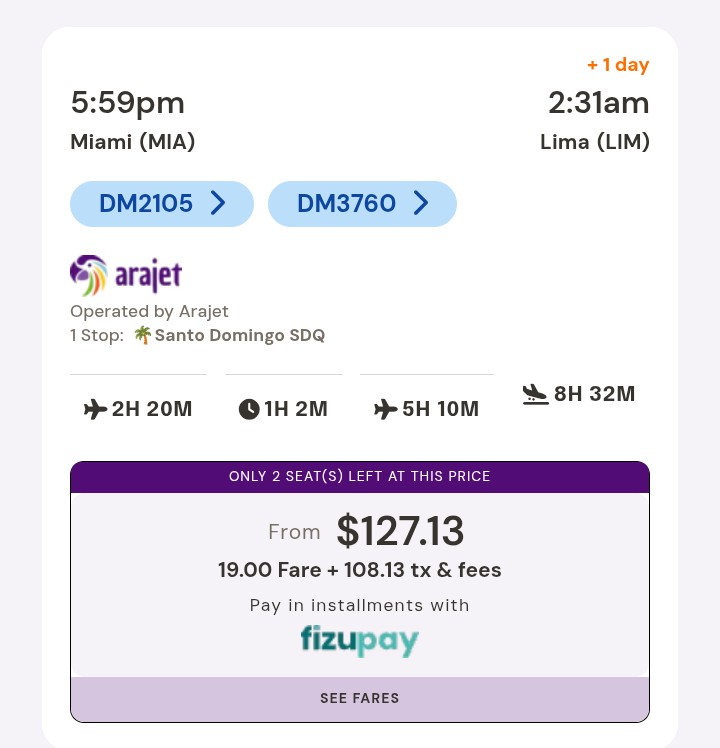720x748 pixels.
Task: Click the '+1 day' arrival indicator
Action: pyautogui.click(x=618, y=64)
